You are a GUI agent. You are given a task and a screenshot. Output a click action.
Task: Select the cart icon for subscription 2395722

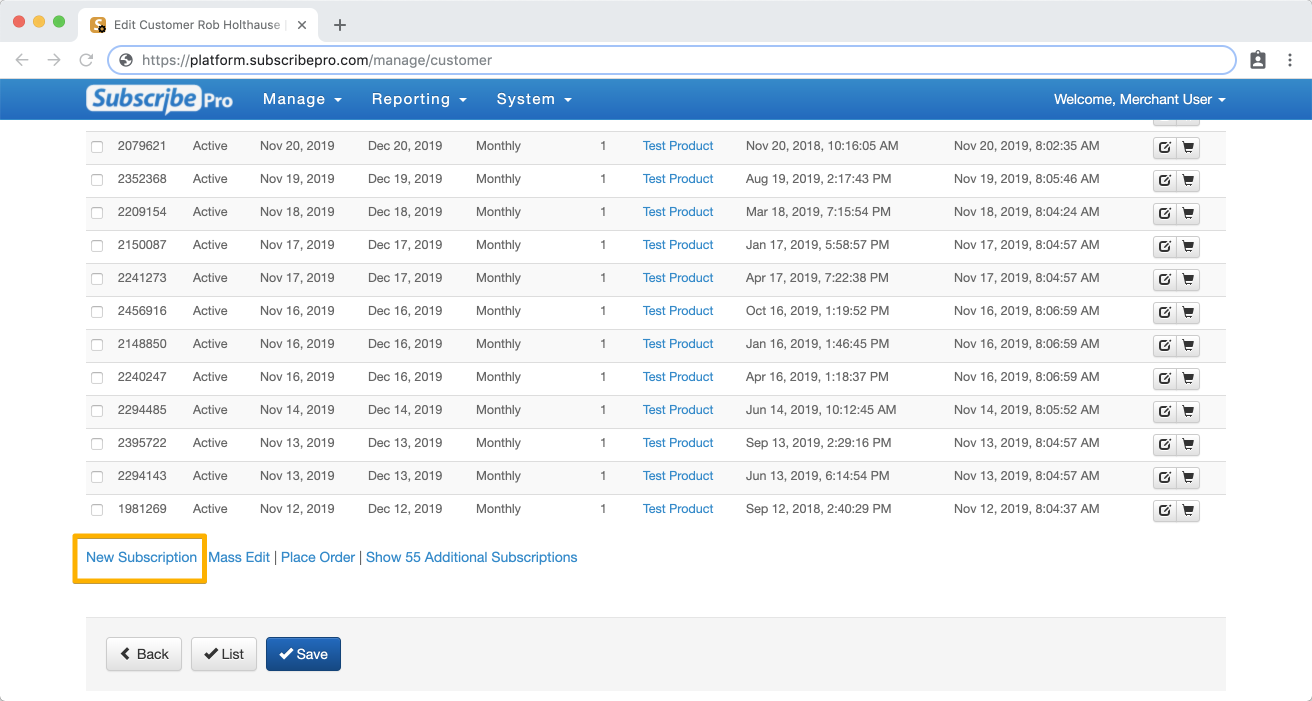click(1188, 445)
